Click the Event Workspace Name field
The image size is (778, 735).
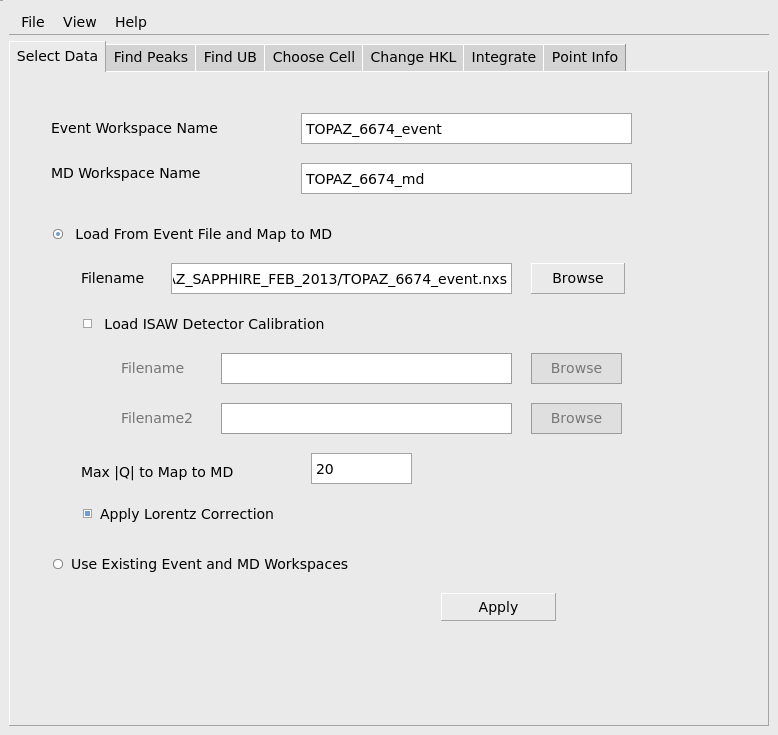[466, 129]
